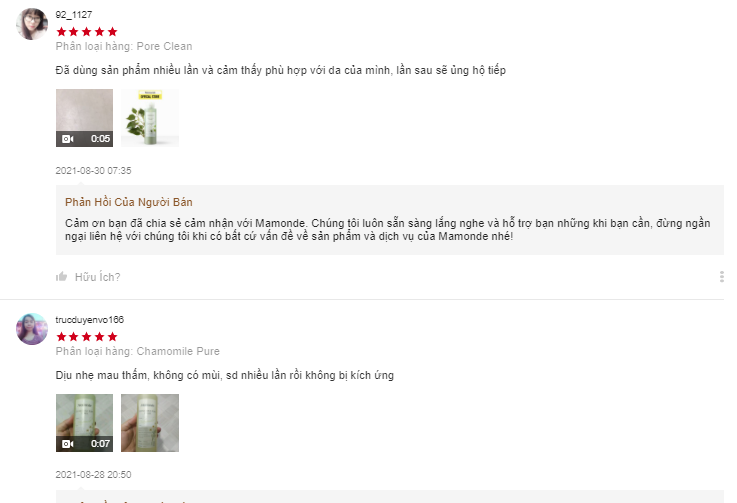Screen dimensions: 737x503
Task: Click the "Phân loại hàng: Chamomile Pure" label
Action: click(137, 351)
